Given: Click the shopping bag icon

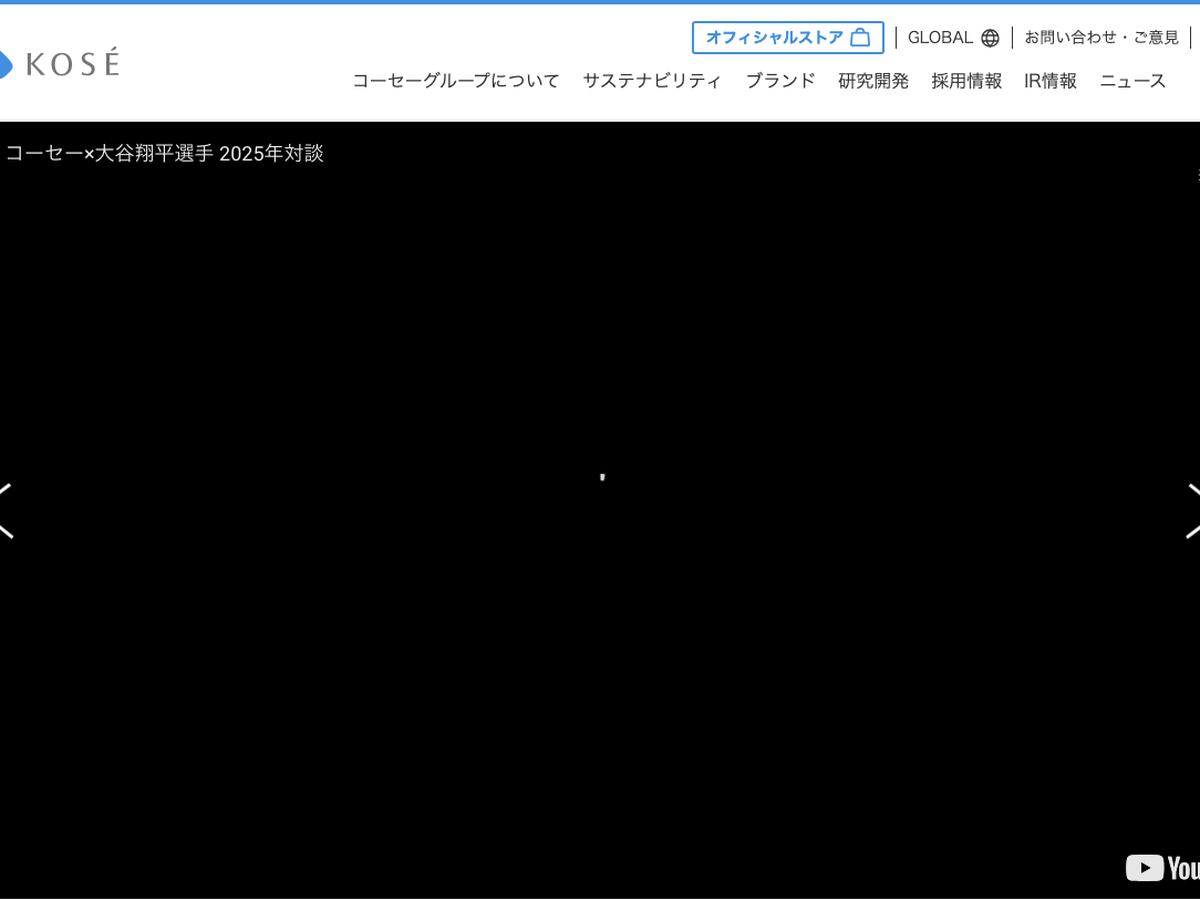Looking at the screenshot, I should coord(860,38).
